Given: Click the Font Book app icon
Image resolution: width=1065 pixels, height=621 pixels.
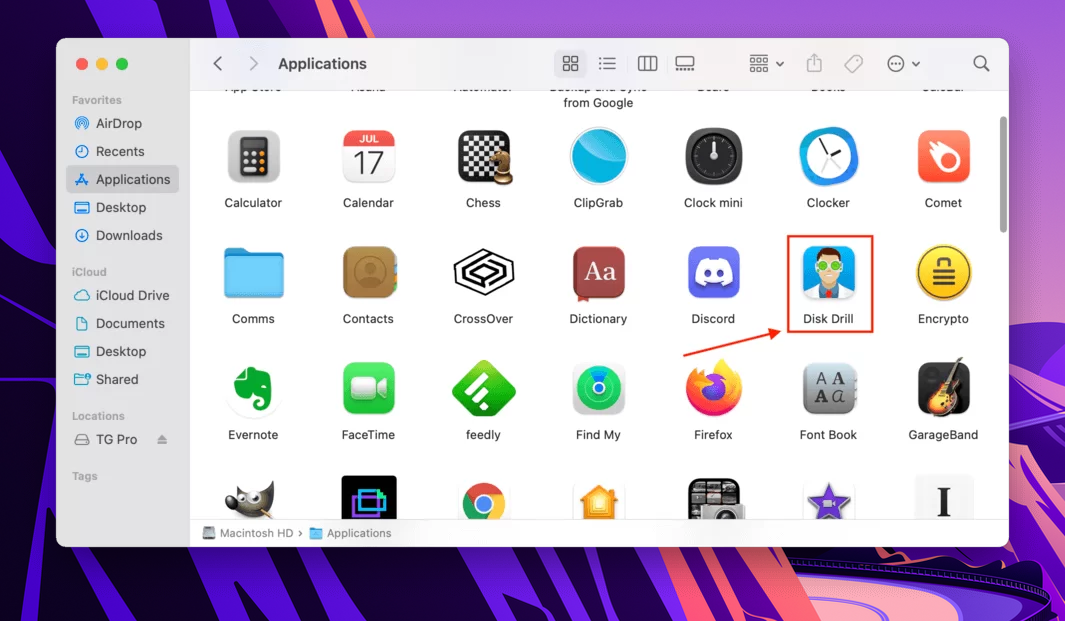Looking at the screenshot, I should coord(829,389).
